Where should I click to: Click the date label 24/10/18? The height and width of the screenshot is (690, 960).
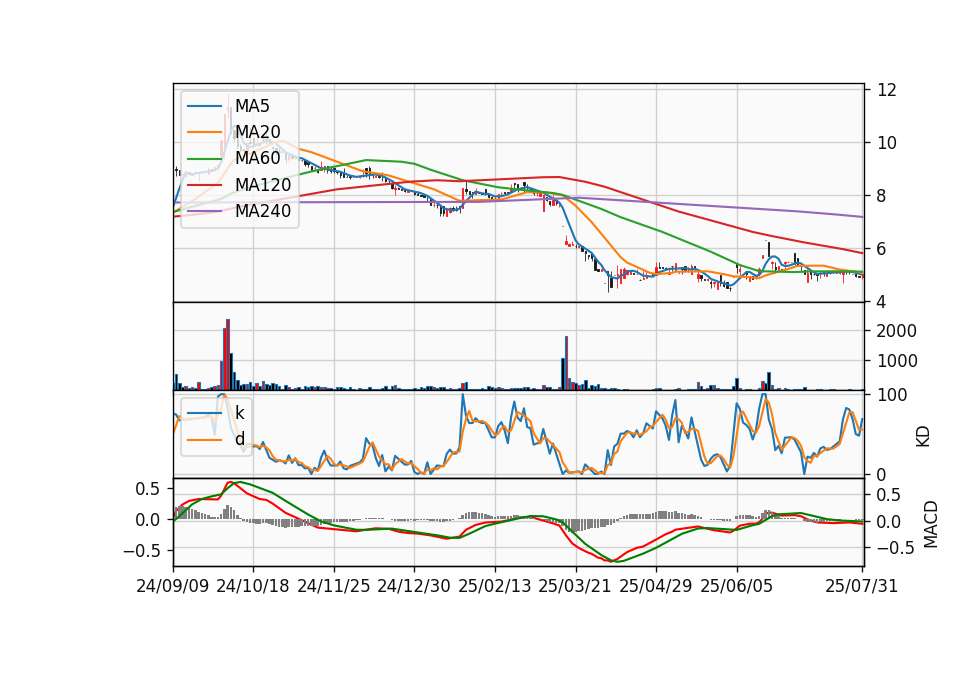click(253, 586)
